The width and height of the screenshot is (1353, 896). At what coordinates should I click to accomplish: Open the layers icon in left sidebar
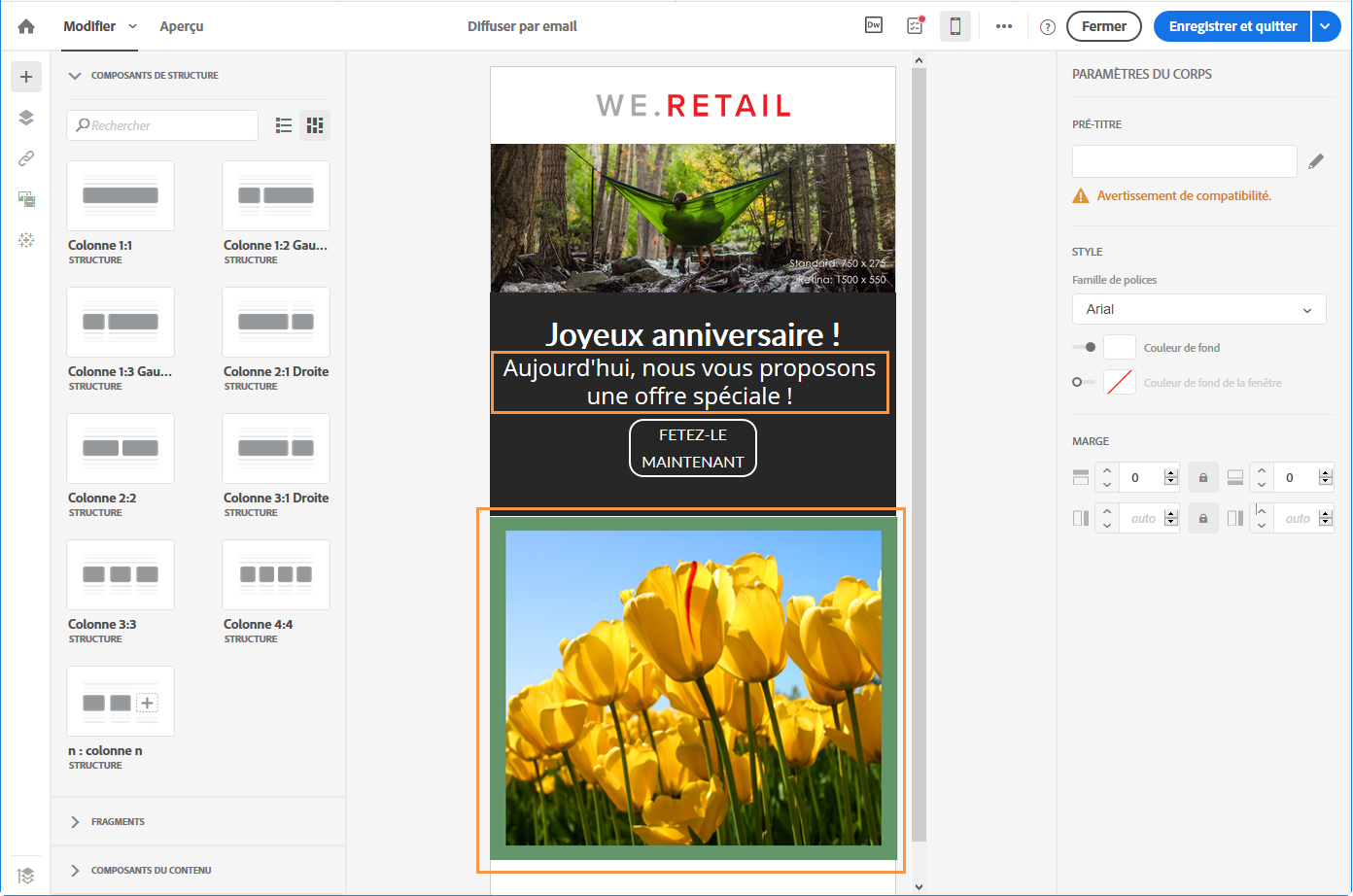(26, 118)
